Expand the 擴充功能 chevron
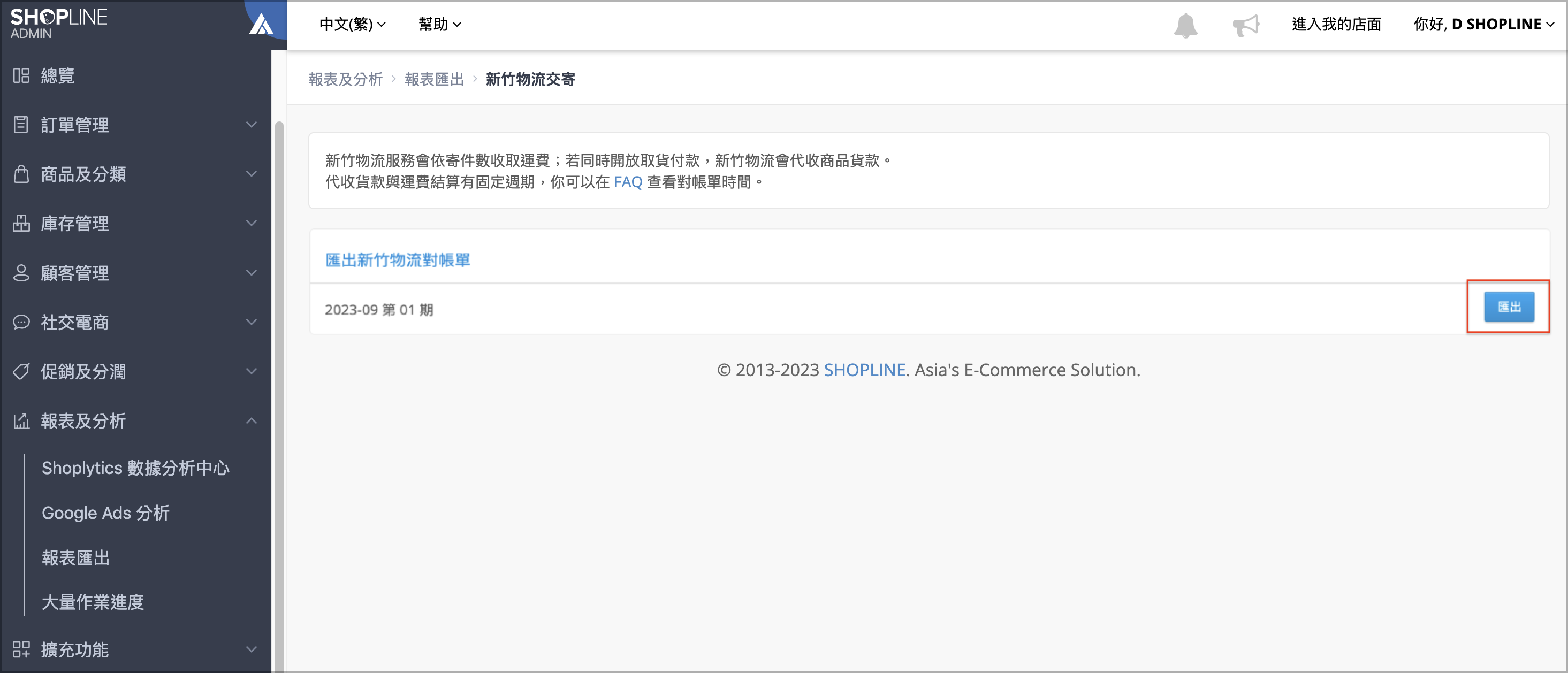 coord(252,649)
